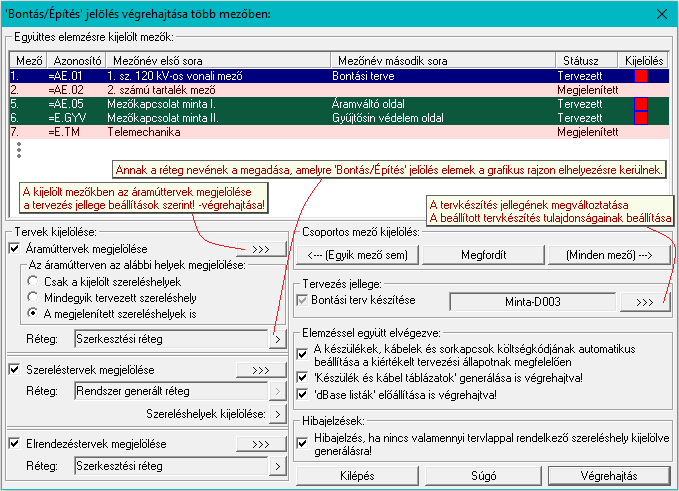
Task: Click 'Státusz' column header
Action: tap(586, 61)
